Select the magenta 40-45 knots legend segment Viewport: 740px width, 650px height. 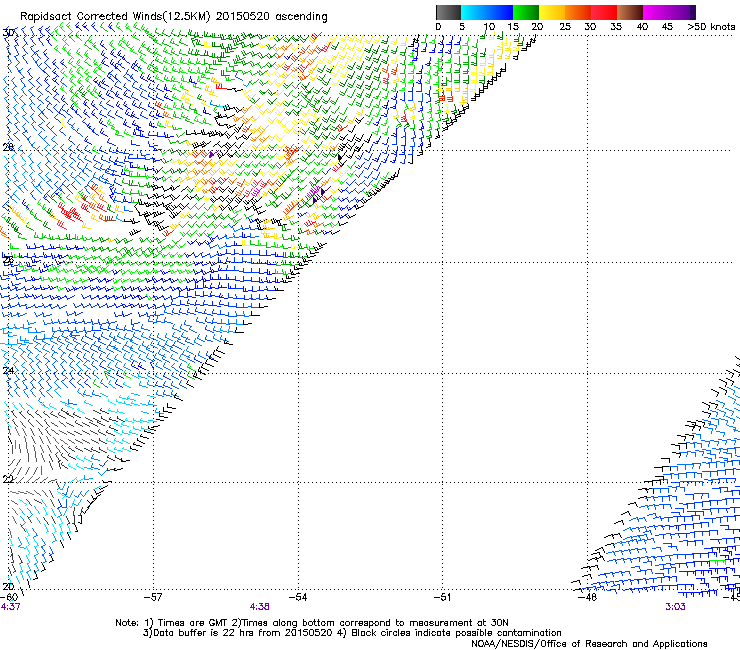(x=656, y=12)
